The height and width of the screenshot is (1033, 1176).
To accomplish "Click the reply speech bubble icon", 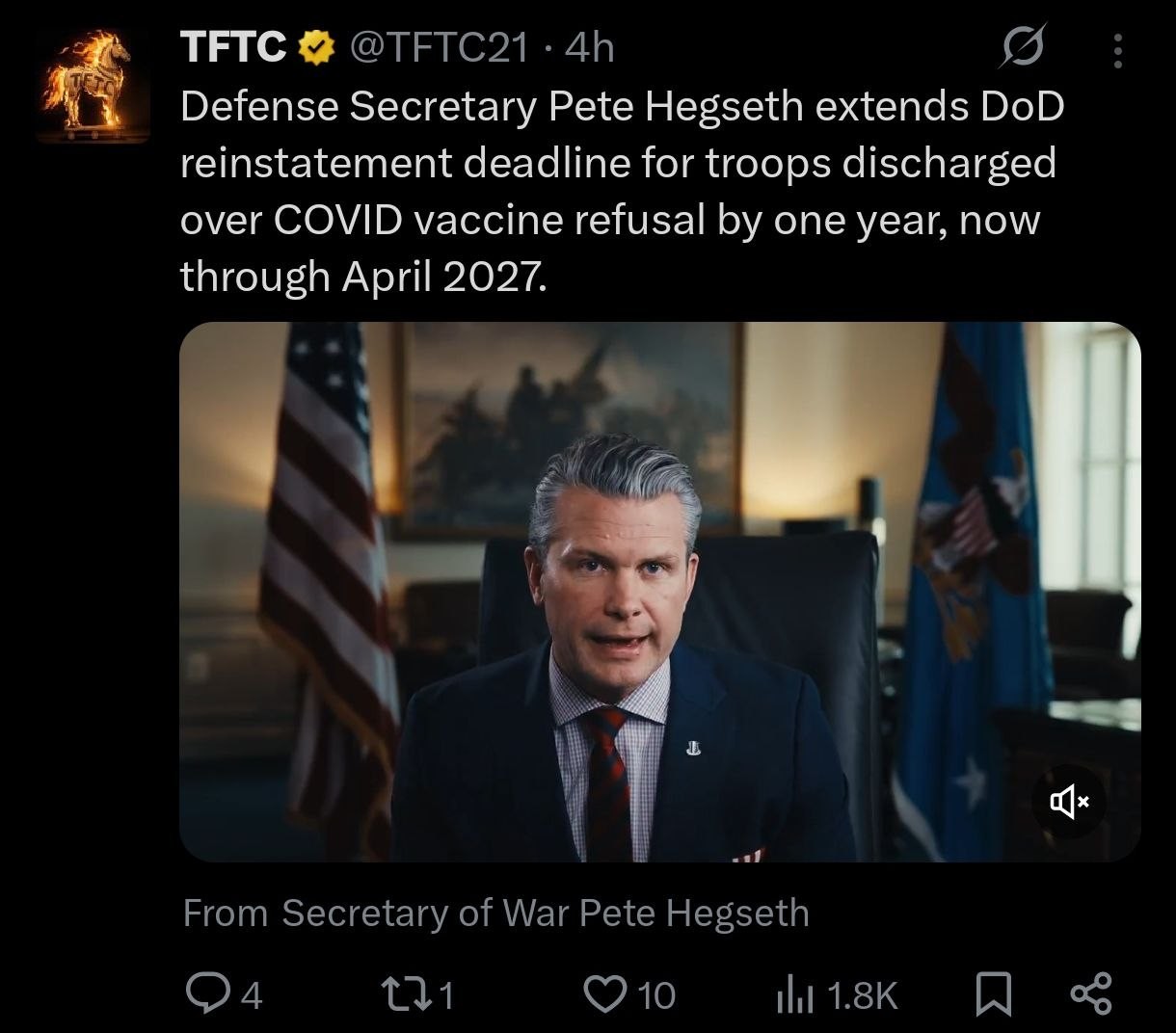I will pos(204,993).
